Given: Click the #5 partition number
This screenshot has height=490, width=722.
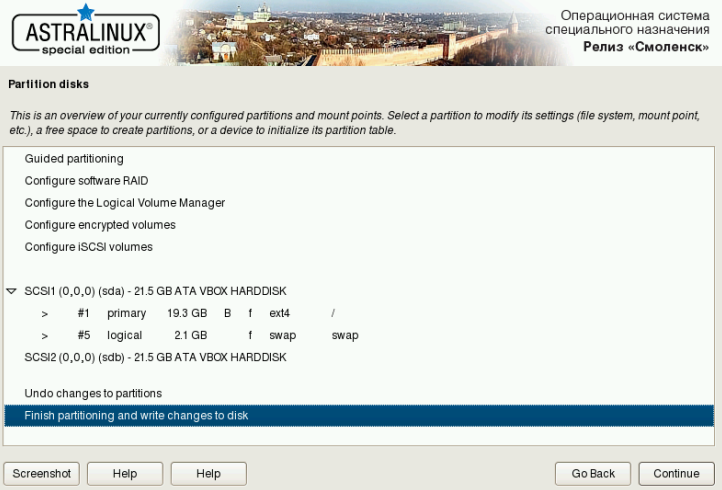Looking at the screenshot, I should (84, 335).
